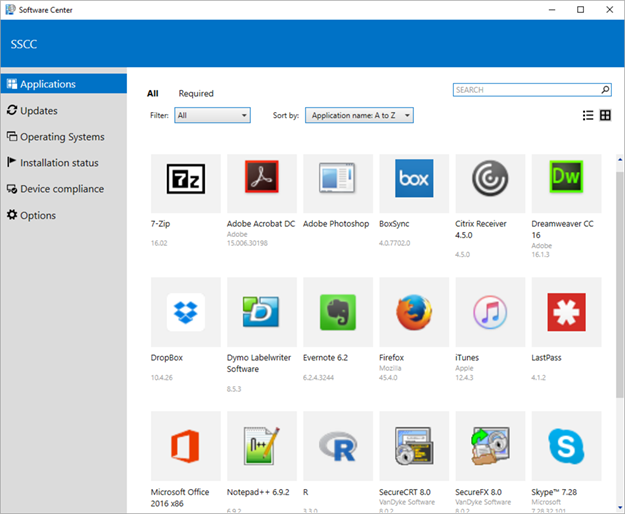Click the Dreamweaver CC 16 title

pyautogui.click(x=562, y=229)
